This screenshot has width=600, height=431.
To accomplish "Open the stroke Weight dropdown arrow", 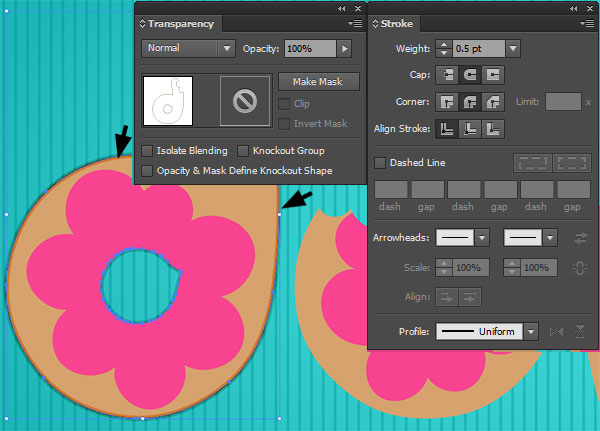I will pyautogui.click(x=513, y=49).
